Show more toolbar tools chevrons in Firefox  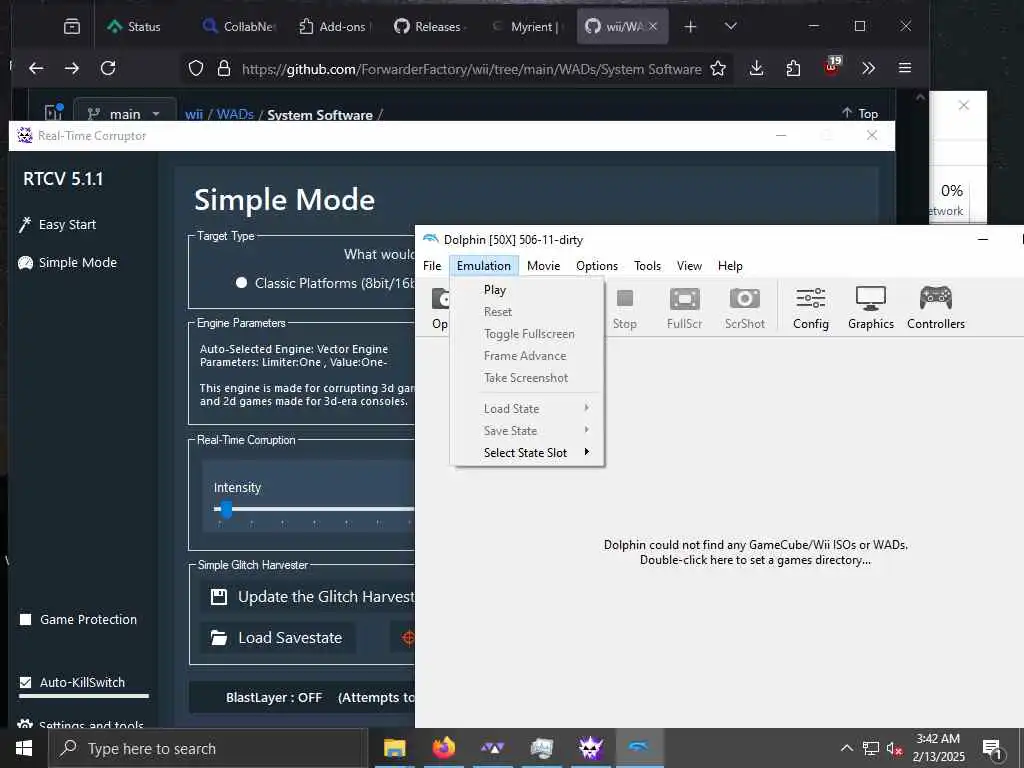868,68
